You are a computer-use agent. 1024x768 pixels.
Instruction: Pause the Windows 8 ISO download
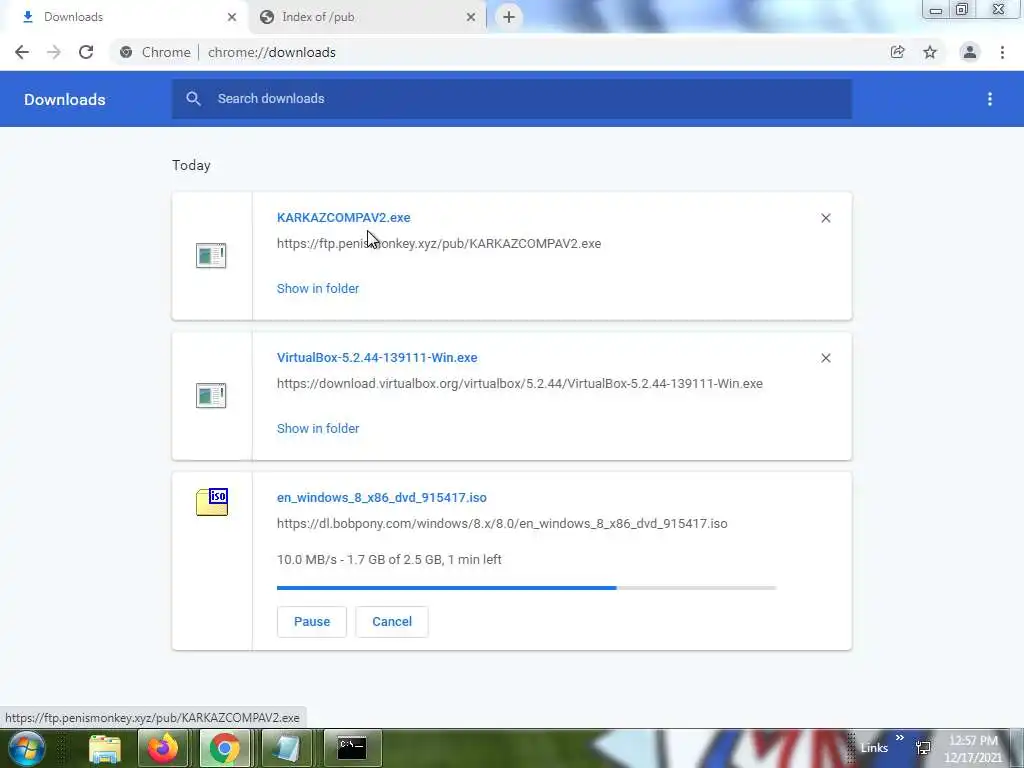312,621
